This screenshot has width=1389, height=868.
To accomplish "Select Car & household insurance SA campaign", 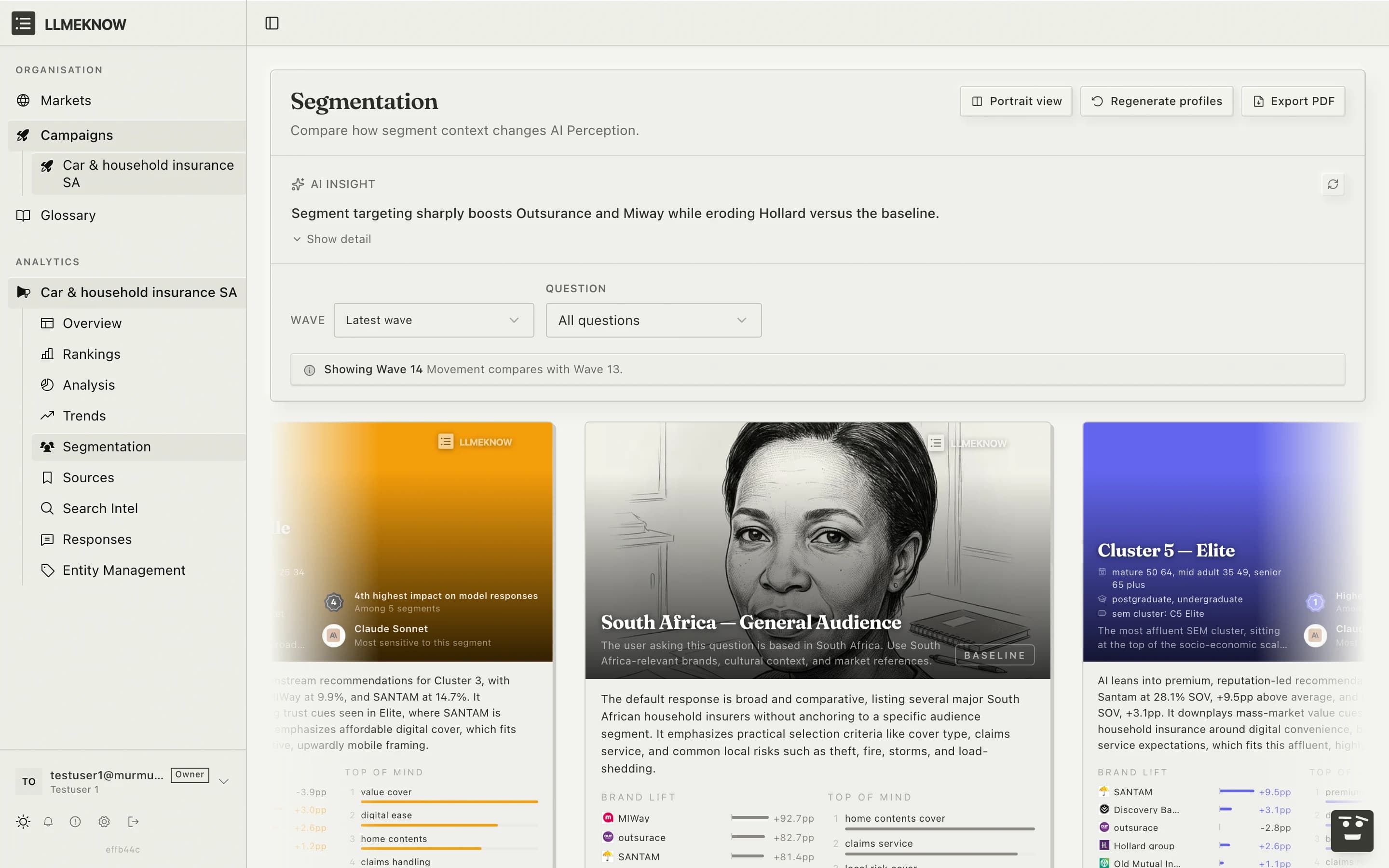I will point(139,174).
